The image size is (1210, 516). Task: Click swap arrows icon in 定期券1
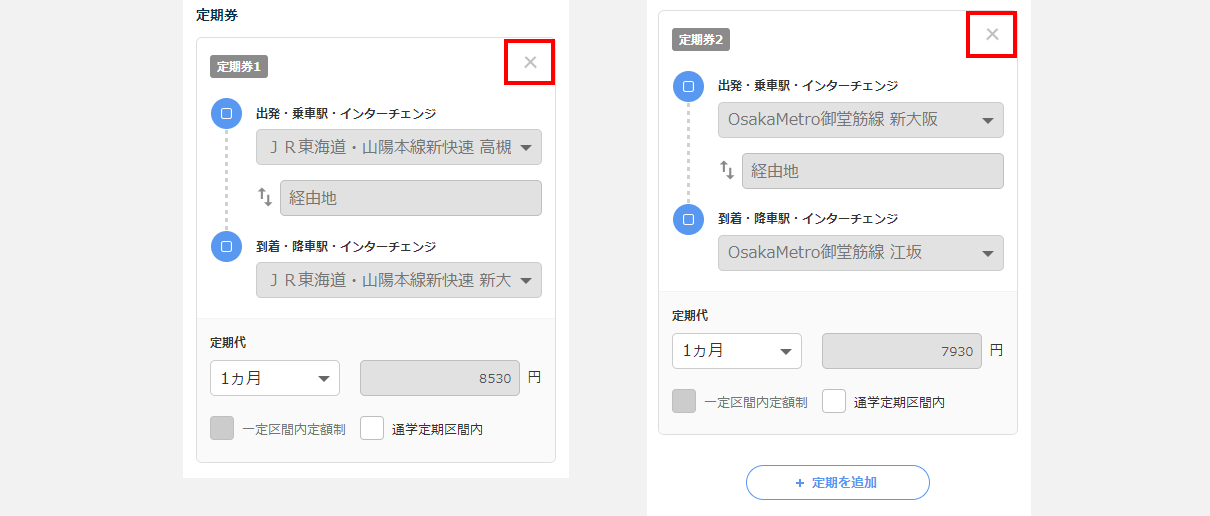point(265,197)
